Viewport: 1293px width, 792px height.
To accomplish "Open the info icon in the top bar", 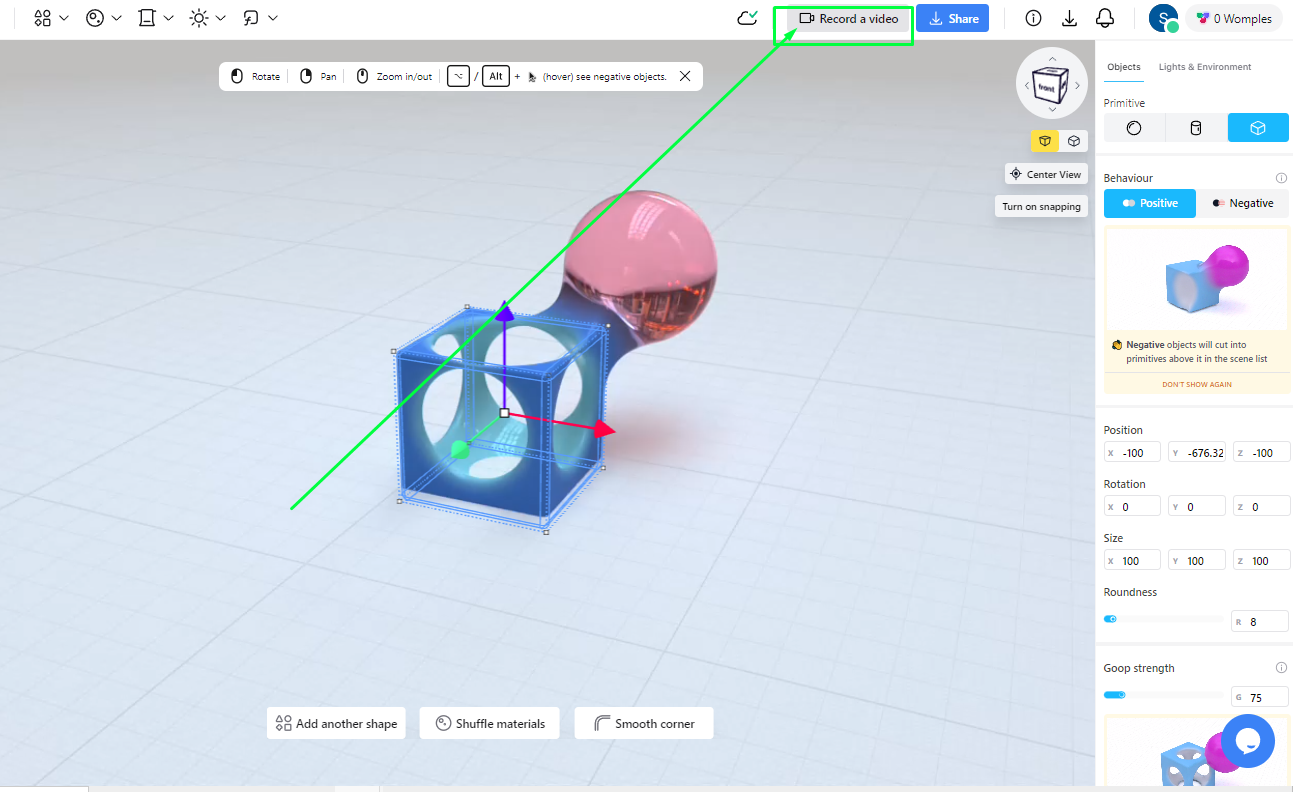I will 1034,18.
